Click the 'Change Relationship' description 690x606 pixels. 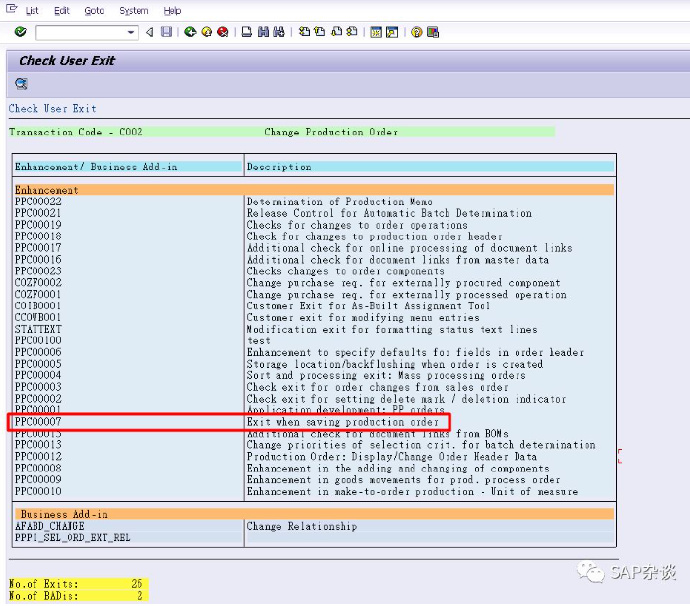[x=302, y=526]
